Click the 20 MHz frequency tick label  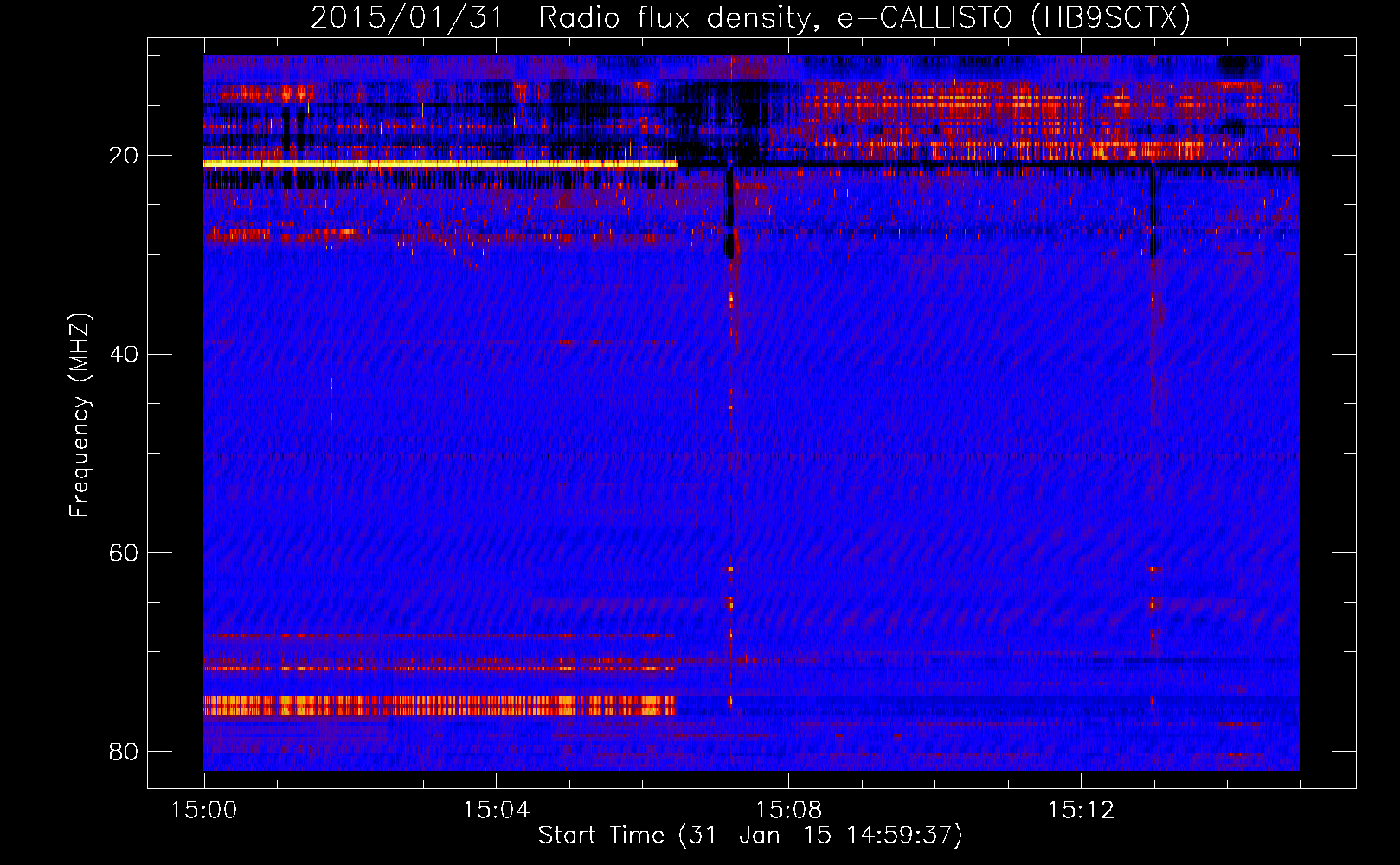[x=124, y=156]
